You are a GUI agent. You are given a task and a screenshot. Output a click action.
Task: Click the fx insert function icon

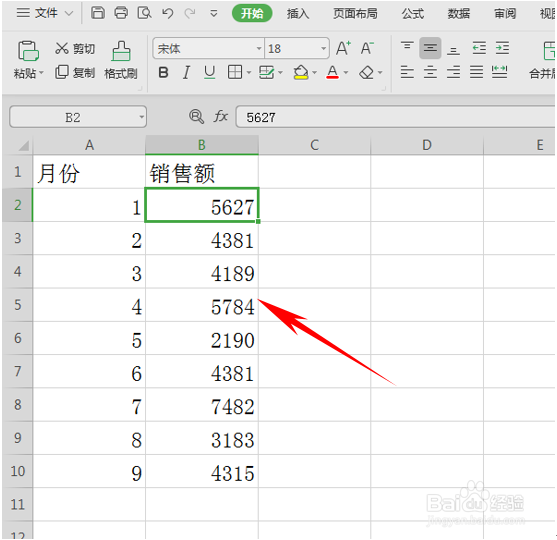point(221,116)
